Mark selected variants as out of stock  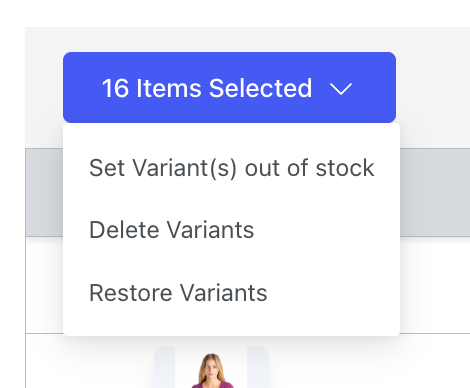[232, 168]
